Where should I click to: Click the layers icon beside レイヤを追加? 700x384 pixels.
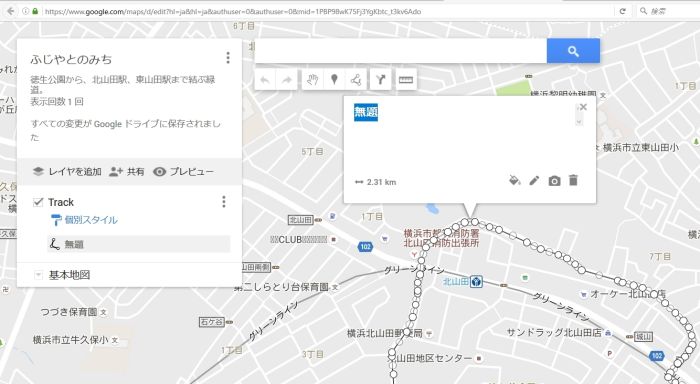click(38, 171)
